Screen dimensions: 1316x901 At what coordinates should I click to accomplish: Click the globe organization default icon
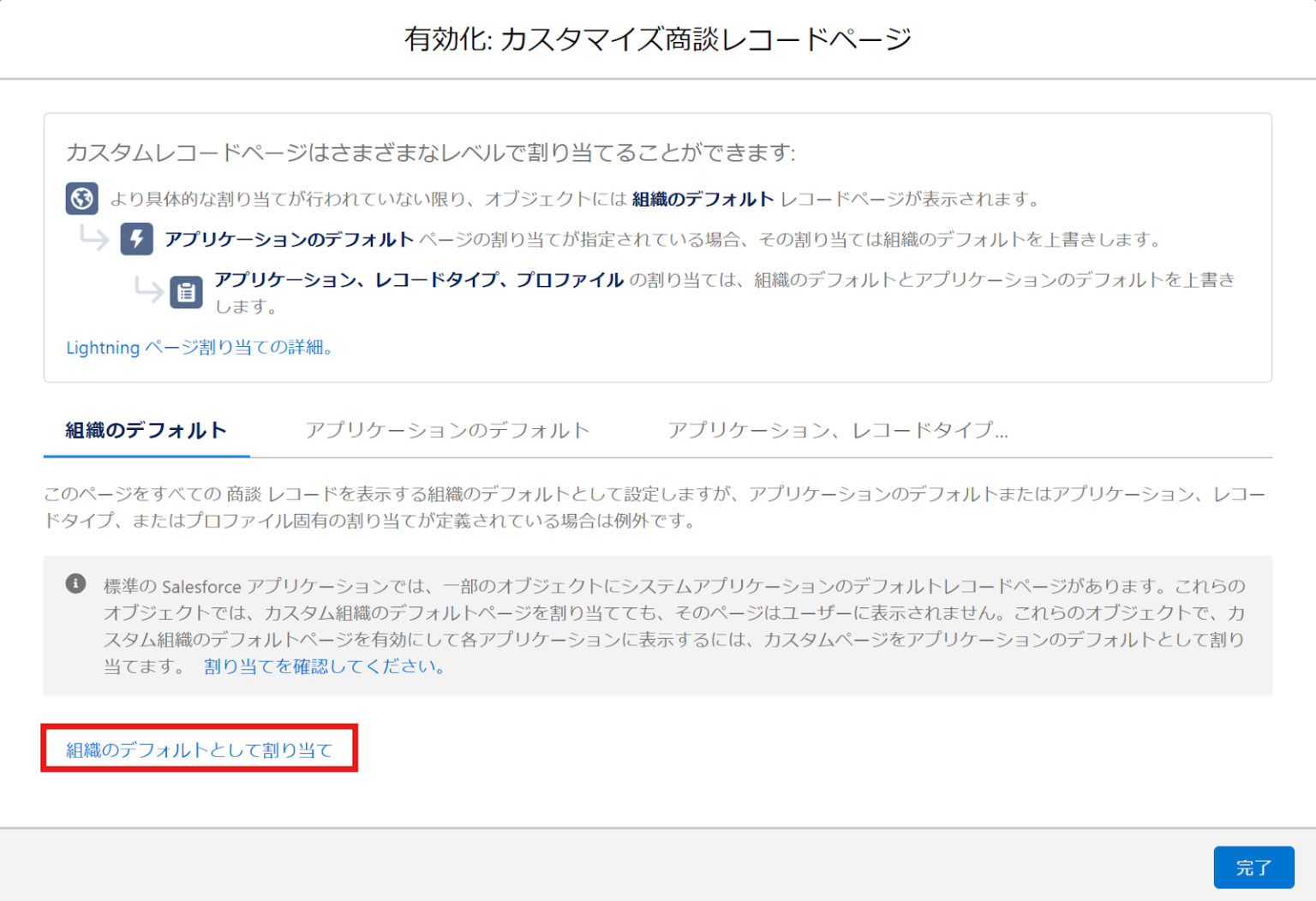click(x=82, y=199)
